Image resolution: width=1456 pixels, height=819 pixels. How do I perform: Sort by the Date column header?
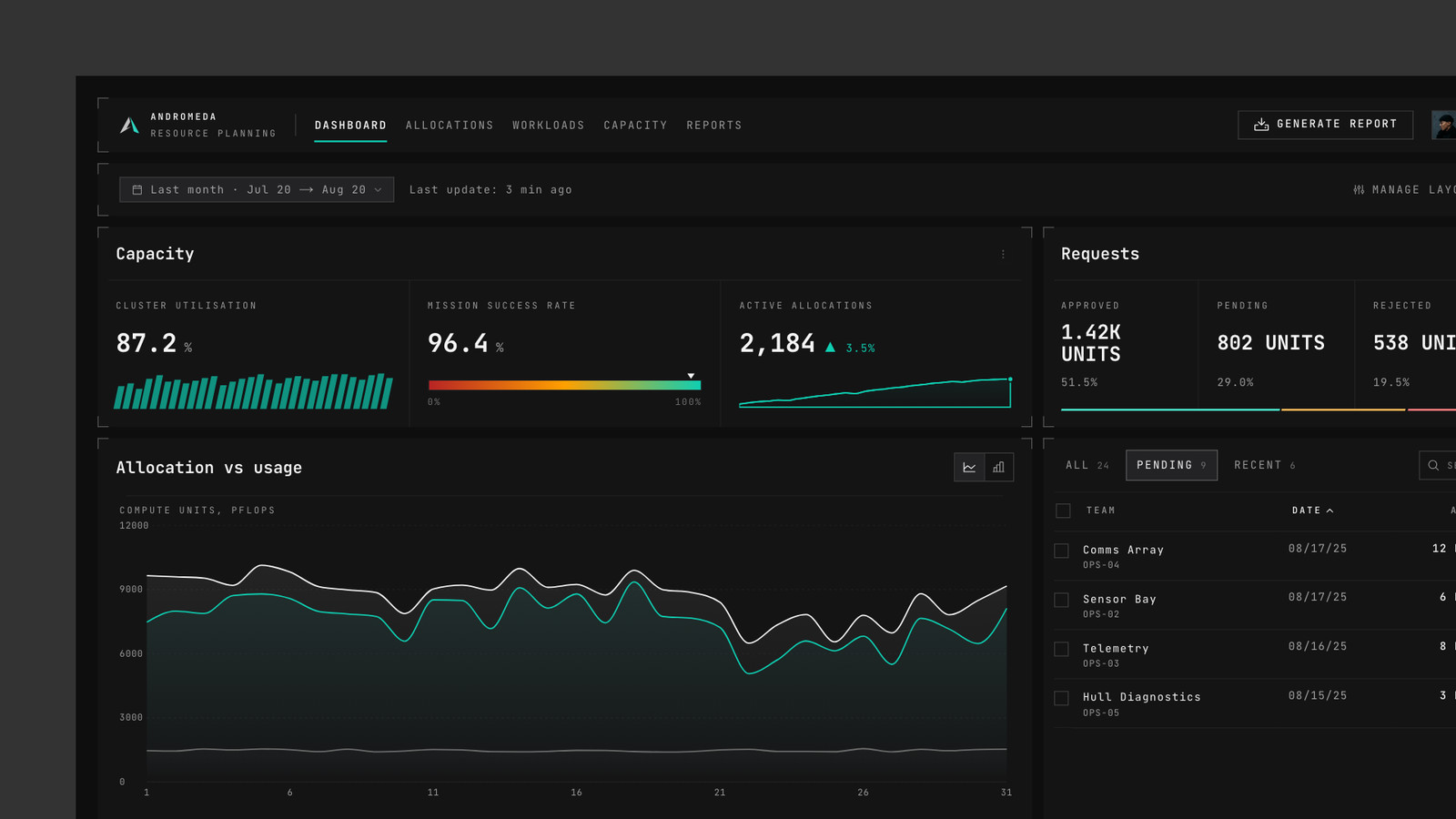click(1312, 511)
